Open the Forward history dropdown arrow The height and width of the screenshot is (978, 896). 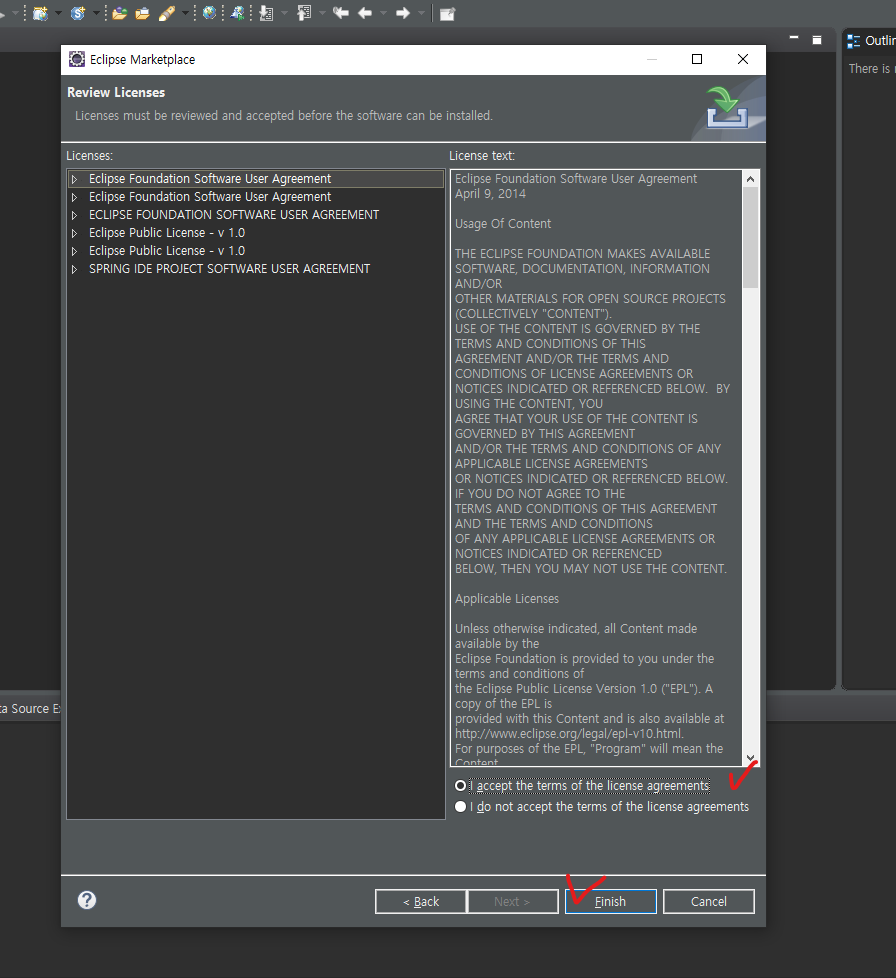(x=421, y=13)
